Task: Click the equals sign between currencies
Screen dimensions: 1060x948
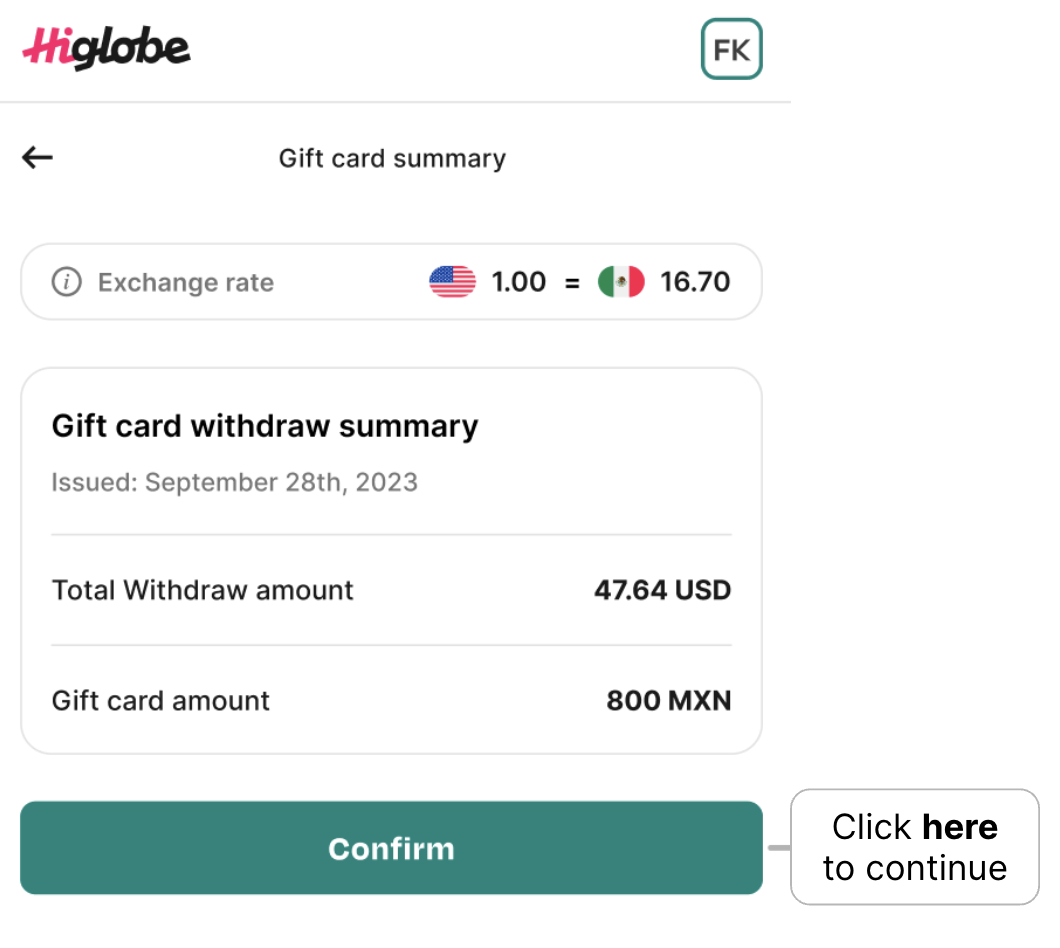Action: click(572, 282)
